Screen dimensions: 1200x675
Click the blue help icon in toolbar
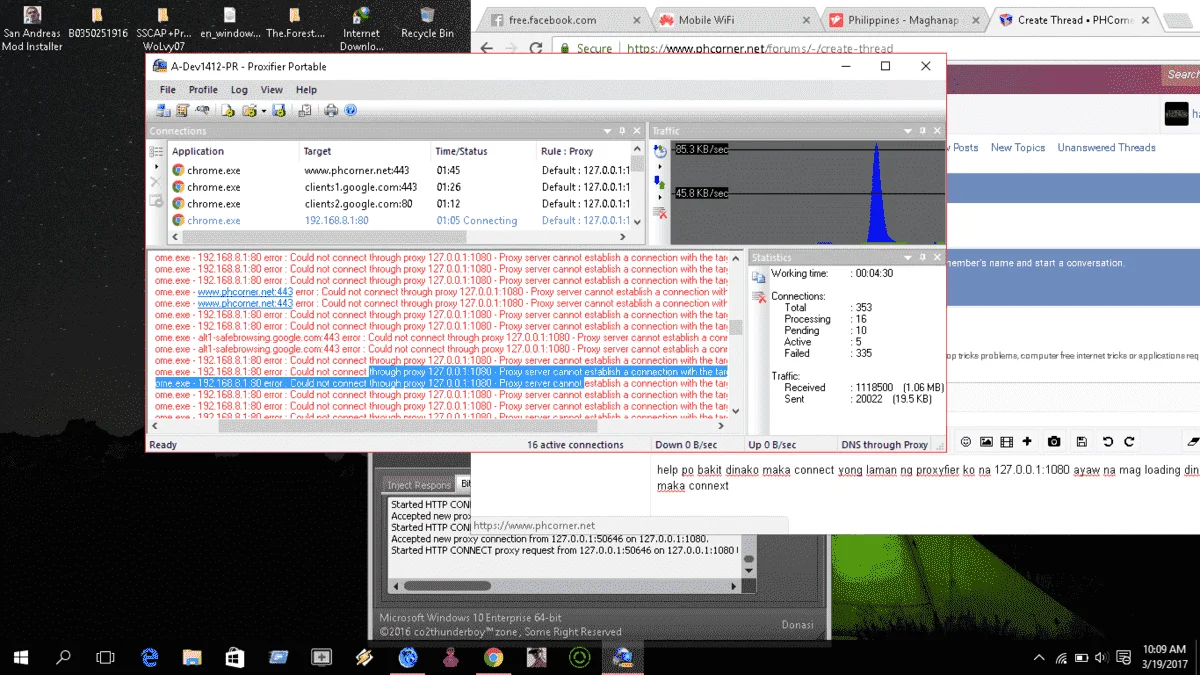pos(350,110)
